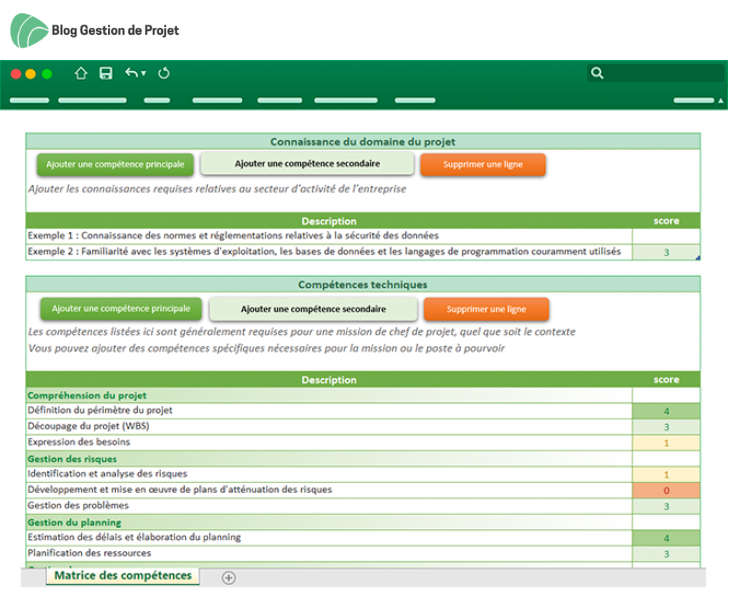
Task: Click the Save floppy disk icon
Action: (106, 73)
